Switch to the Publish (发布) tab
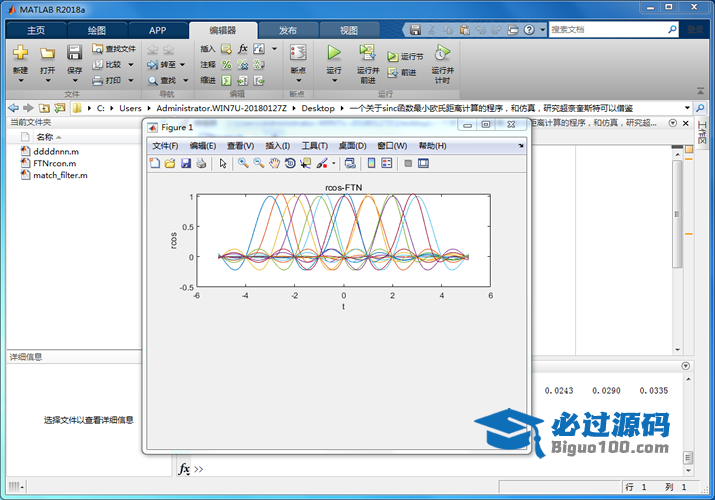 click(288, 30)
